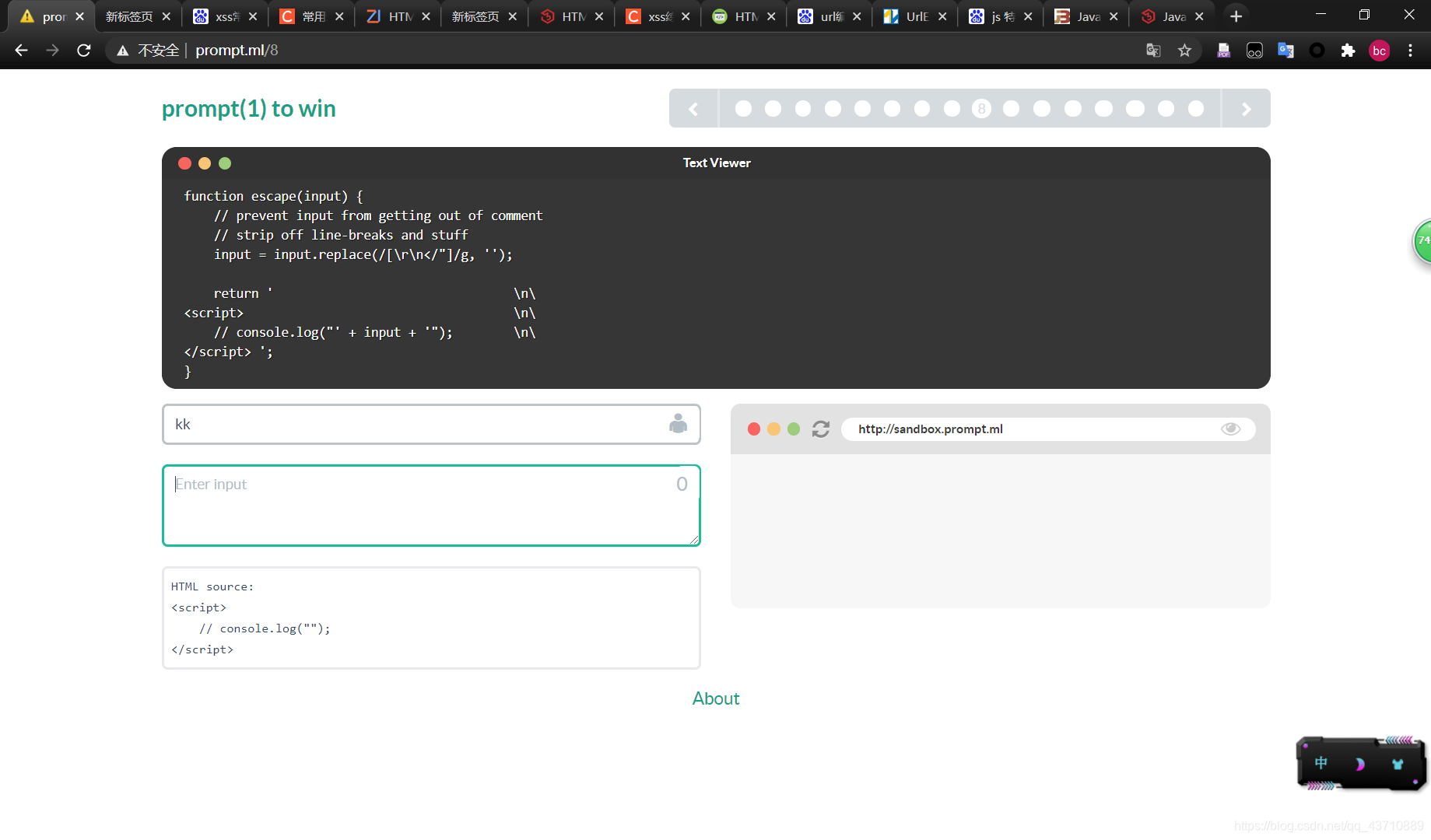Viewport: 1431px width, 840px height.
Task: Click the browser forward arrow
Action: 52,51
